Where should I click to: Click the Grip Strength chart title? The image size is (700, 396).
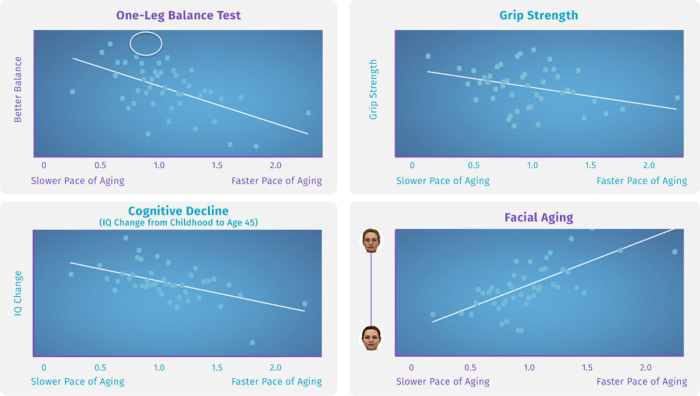538,15
